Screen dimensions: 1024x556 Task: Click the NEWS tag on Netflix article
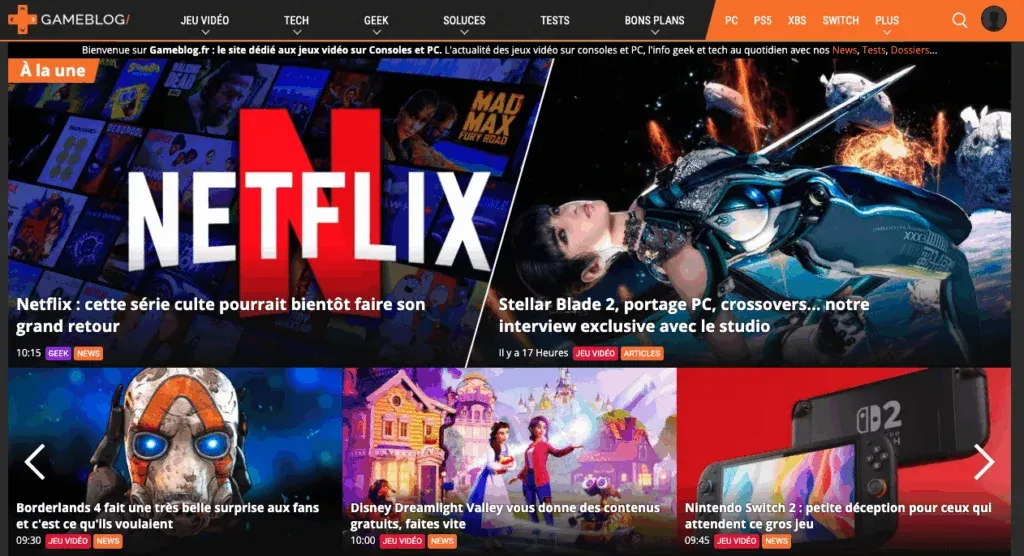(88, 353)
